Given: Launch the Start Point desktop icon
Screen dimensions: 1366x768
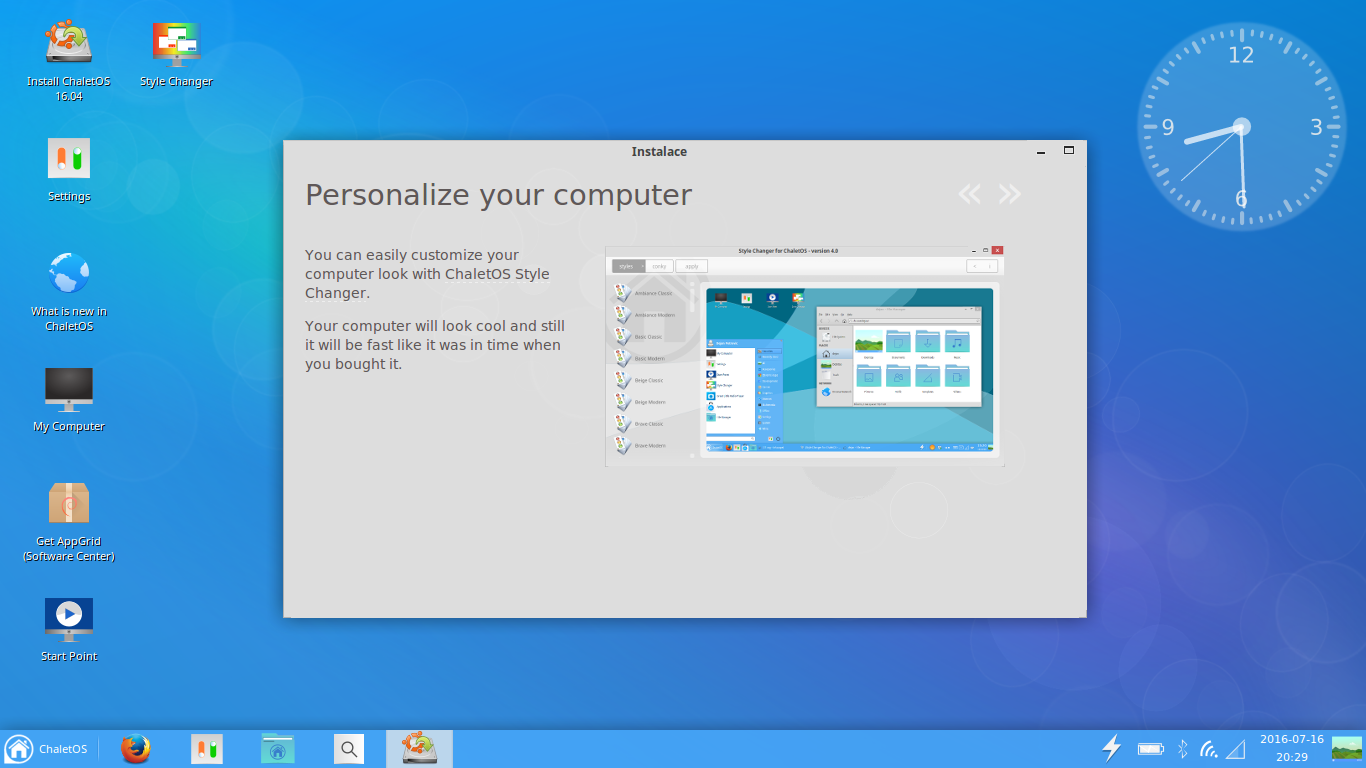Looking at the screenshot, I should [x=69, y=629].
